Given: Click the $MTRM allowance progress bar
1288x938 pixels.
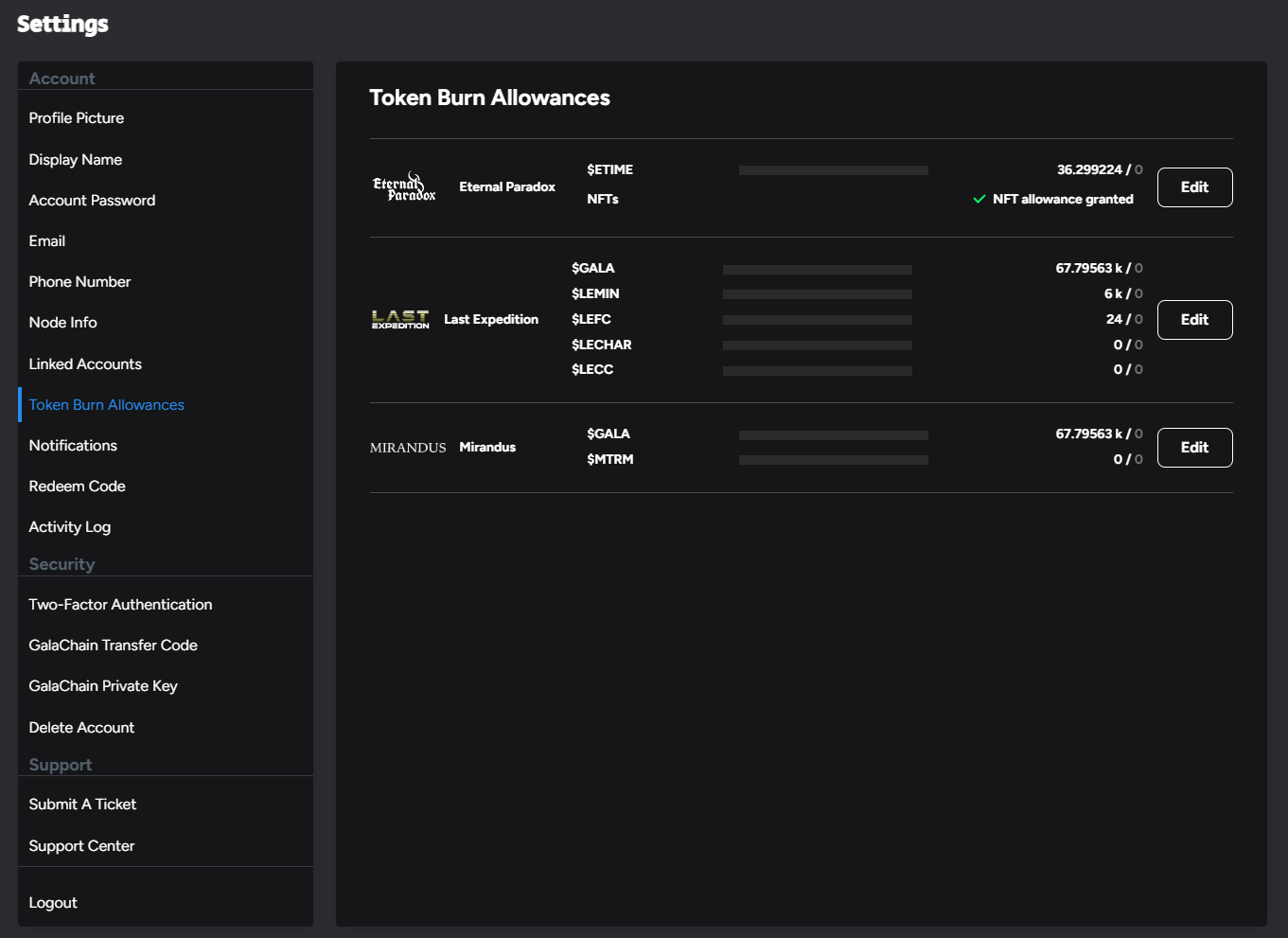Looking at the screenshot, I should click(834, 460).
